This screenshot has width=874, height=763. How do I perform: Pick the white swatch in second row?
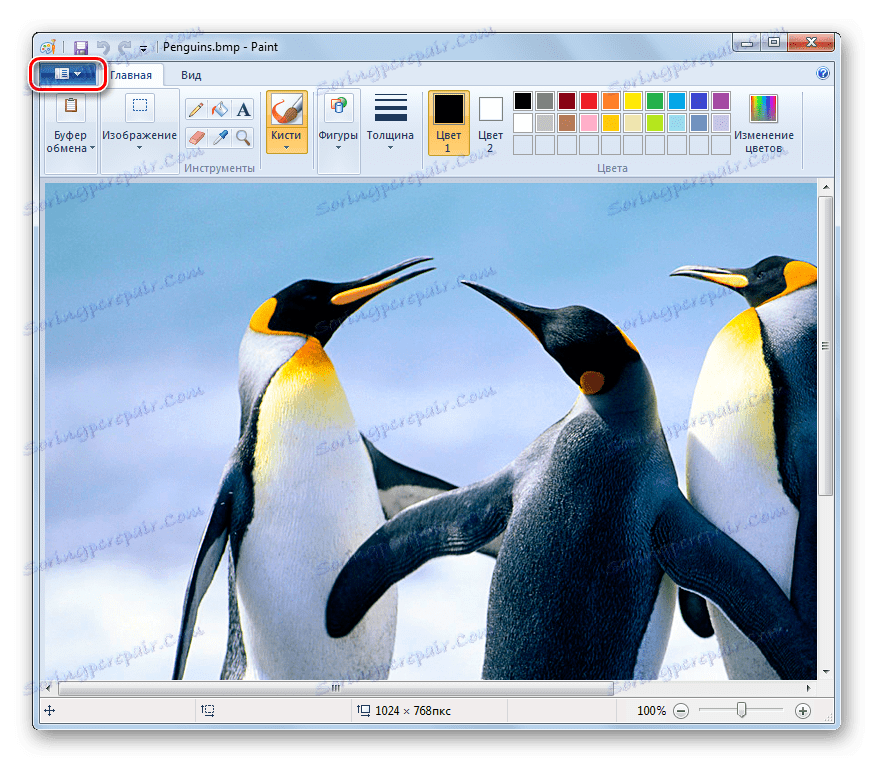click(x=523, y=123)
